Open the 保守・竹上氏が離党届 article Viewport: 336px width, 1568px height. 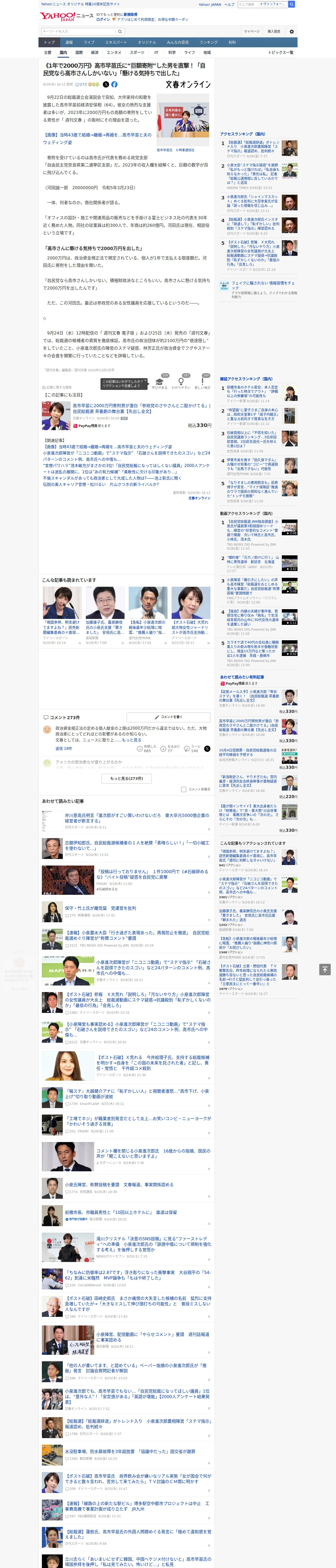coord(101,908)
